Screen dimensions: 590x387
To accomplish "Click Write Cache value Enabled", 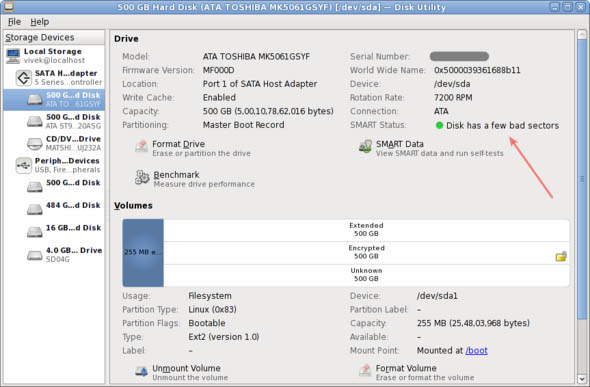I will 219,98.
